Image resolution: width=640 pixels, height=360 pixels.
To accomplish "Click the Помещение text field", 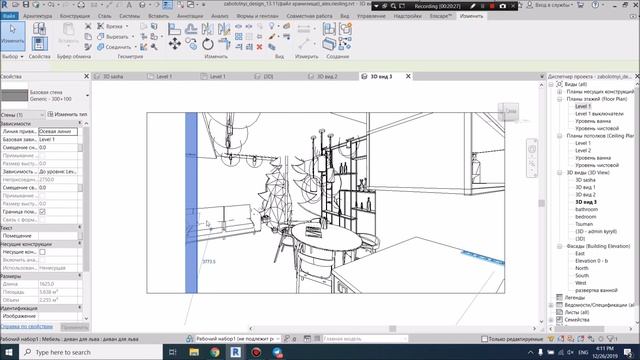I will (x=58, y=236).
